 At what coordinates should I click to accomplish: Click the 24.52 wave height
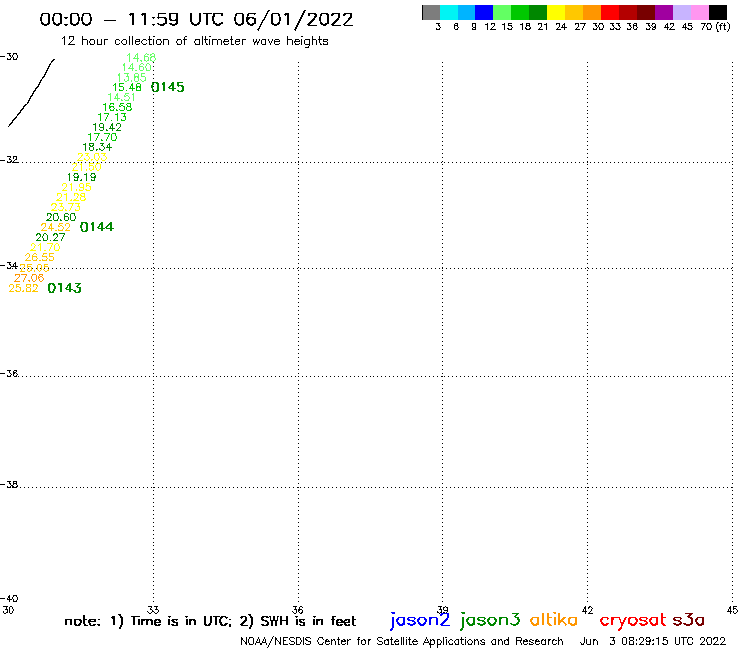tap(55, 228)
